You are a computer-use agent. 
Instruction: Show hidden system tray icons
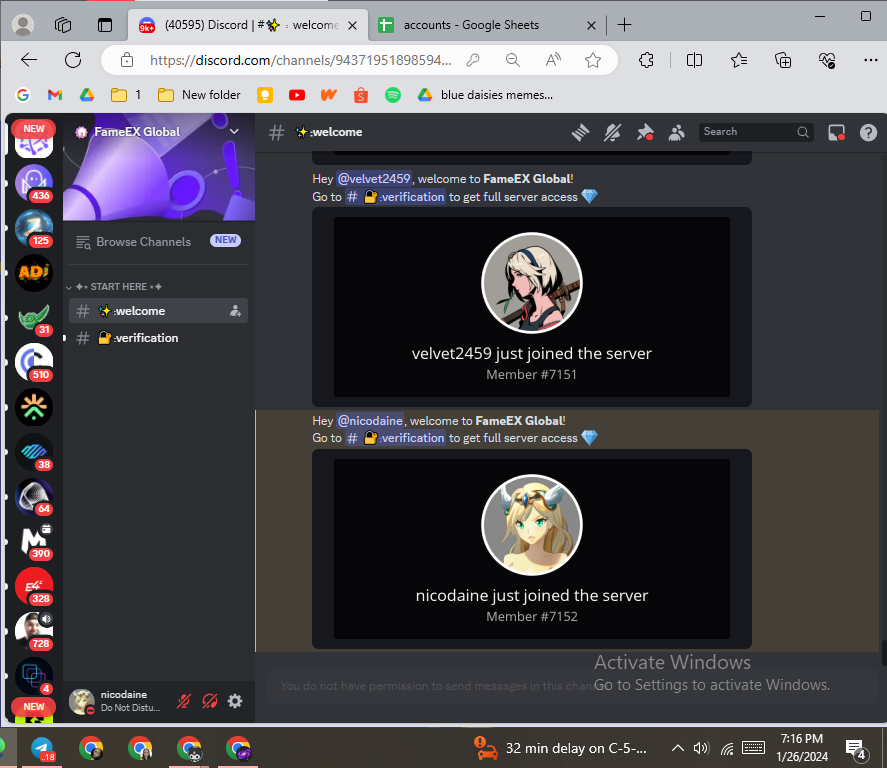click(677, 748)
